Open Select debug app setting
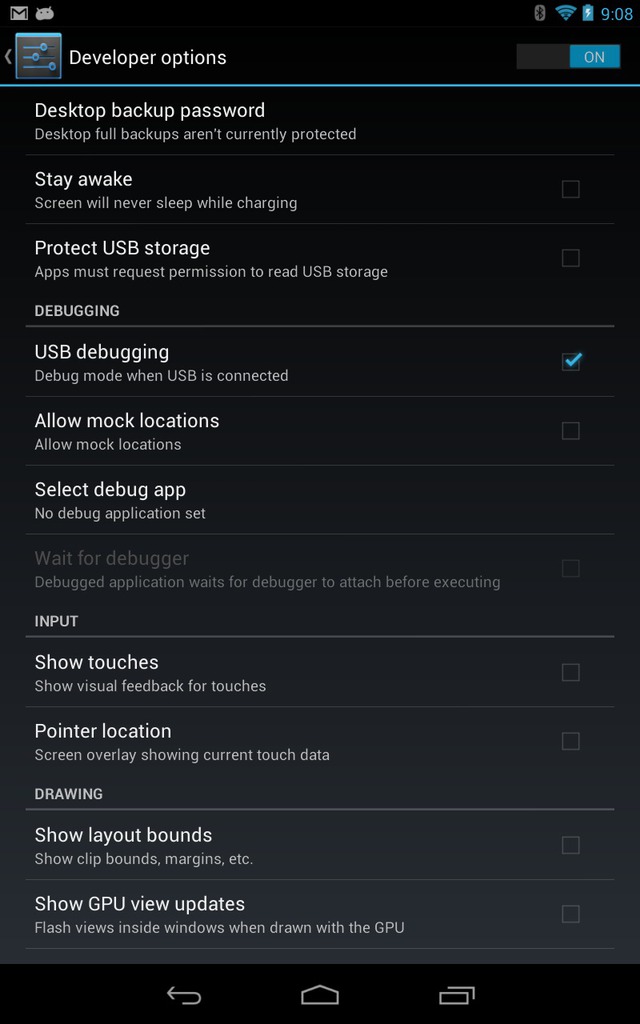 320,500
